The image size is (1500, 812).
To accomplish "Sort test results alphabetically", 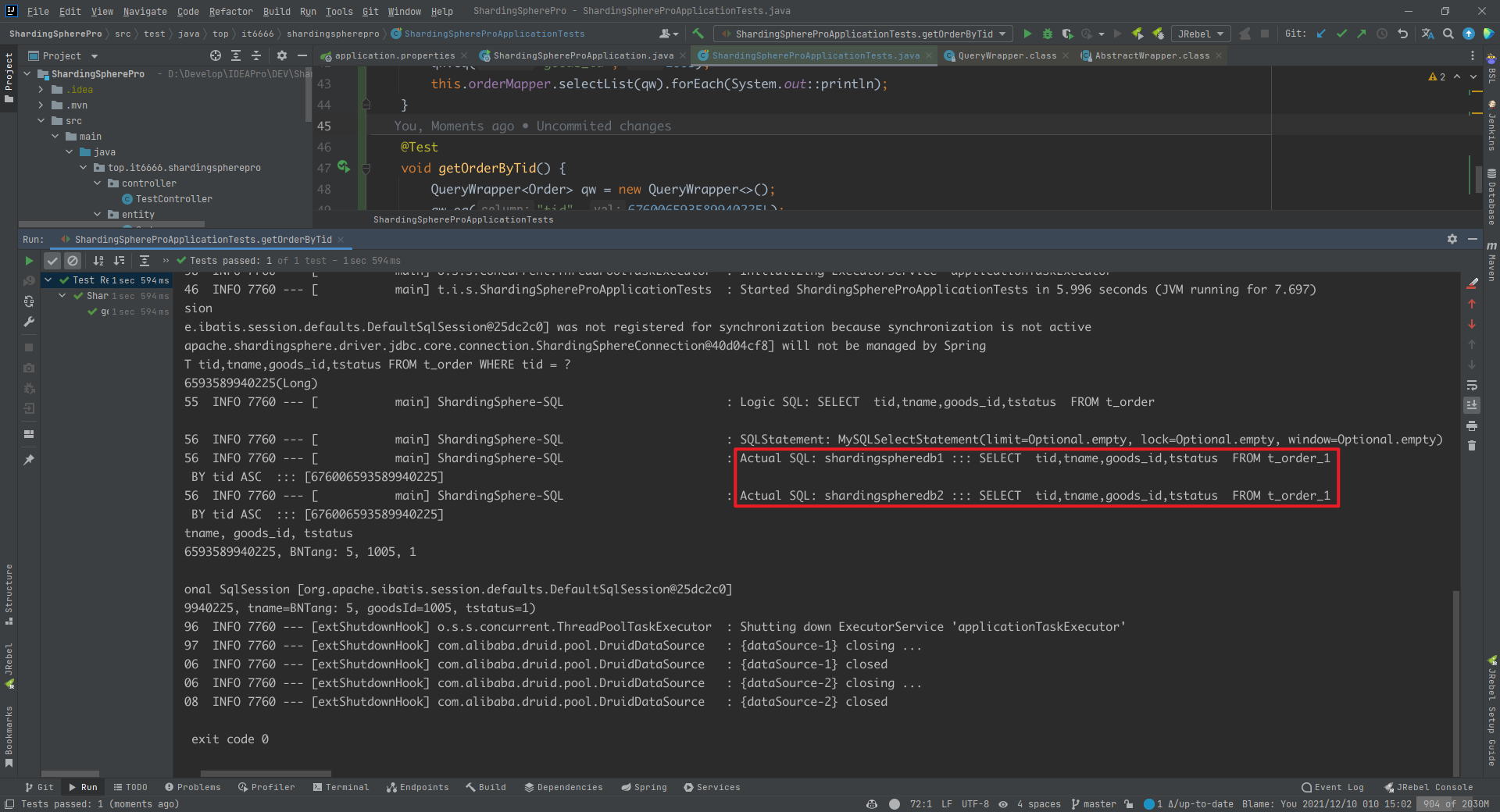I will [x=98, y=261].
